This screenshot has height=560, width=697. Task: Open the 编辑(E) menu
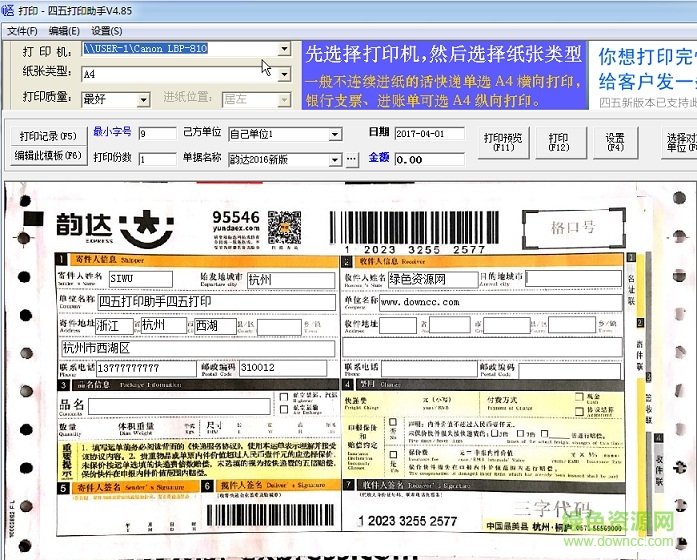(x=65, y=31)
